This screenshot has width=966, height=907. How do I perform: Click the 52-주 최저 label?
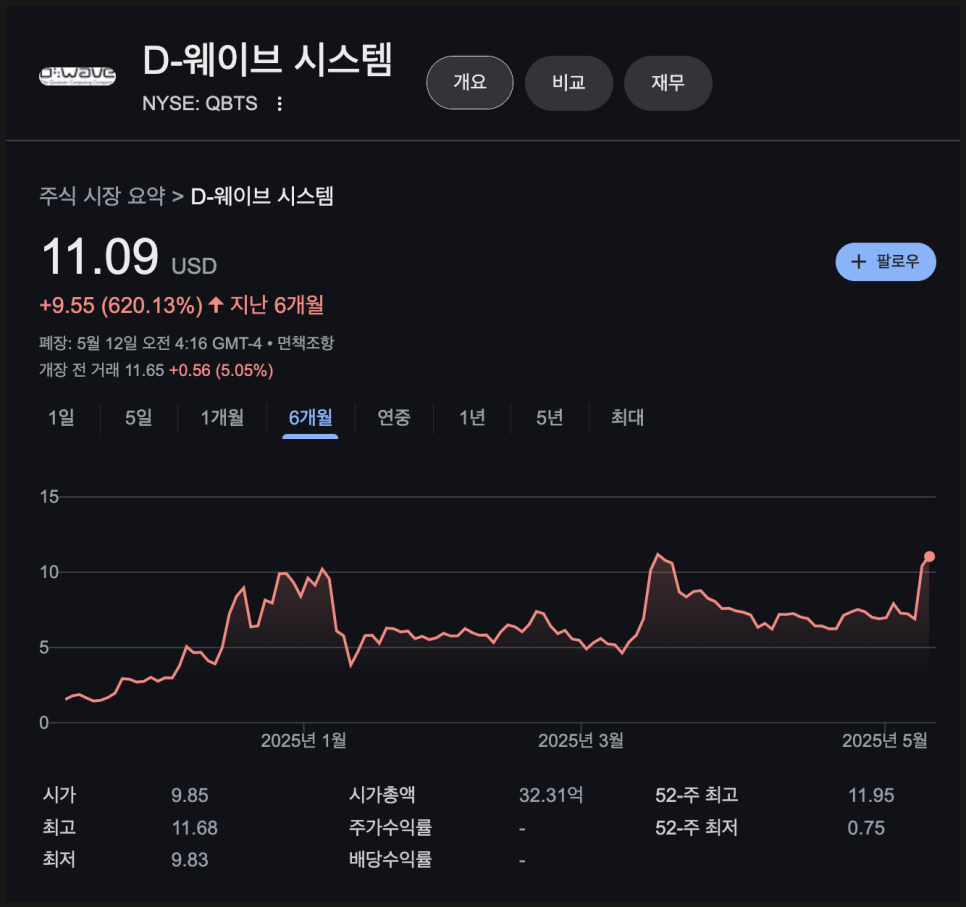click(697, 827)
